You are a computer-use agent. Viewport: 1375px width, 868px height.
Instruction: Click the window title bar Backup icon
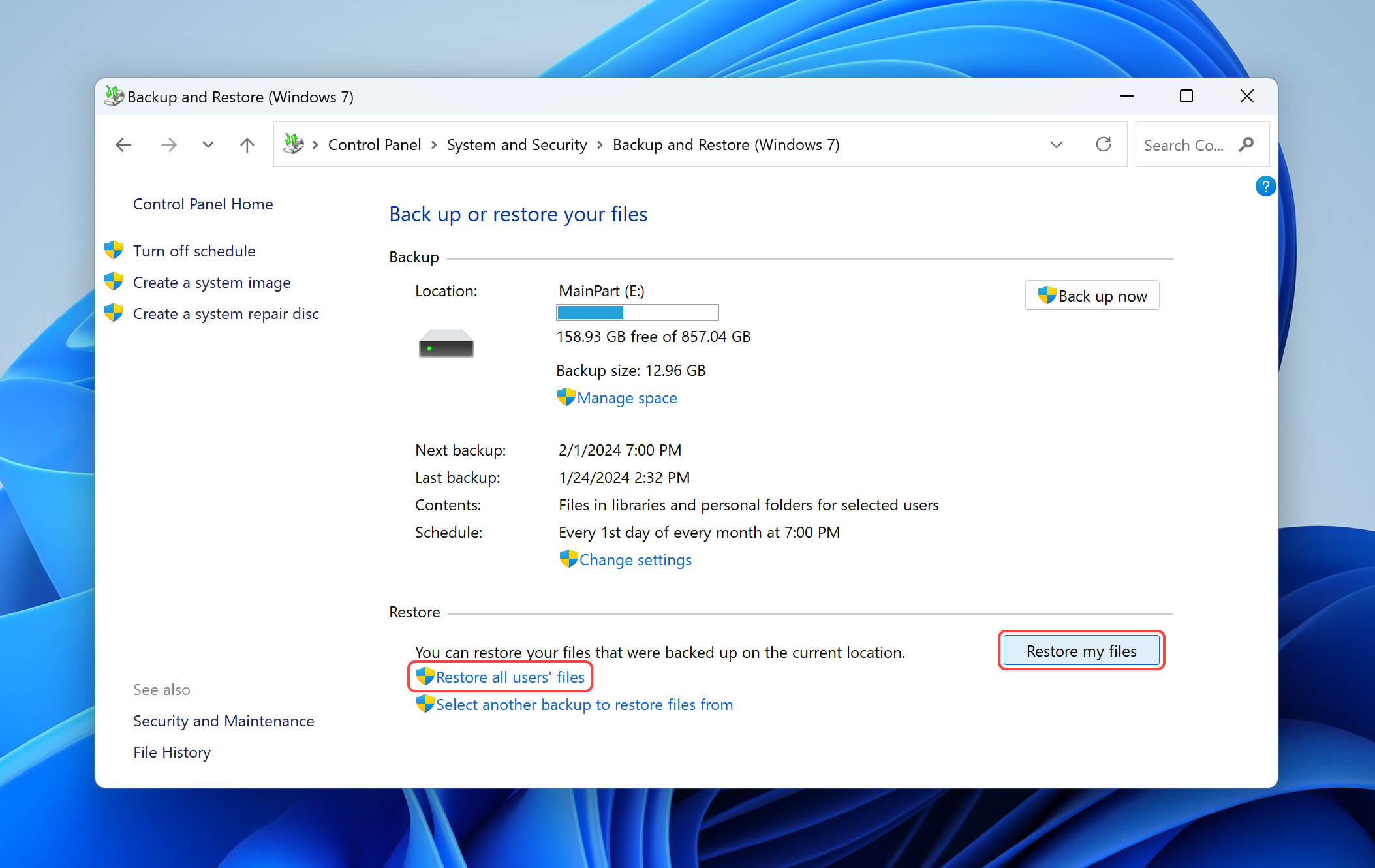(114, 97)
